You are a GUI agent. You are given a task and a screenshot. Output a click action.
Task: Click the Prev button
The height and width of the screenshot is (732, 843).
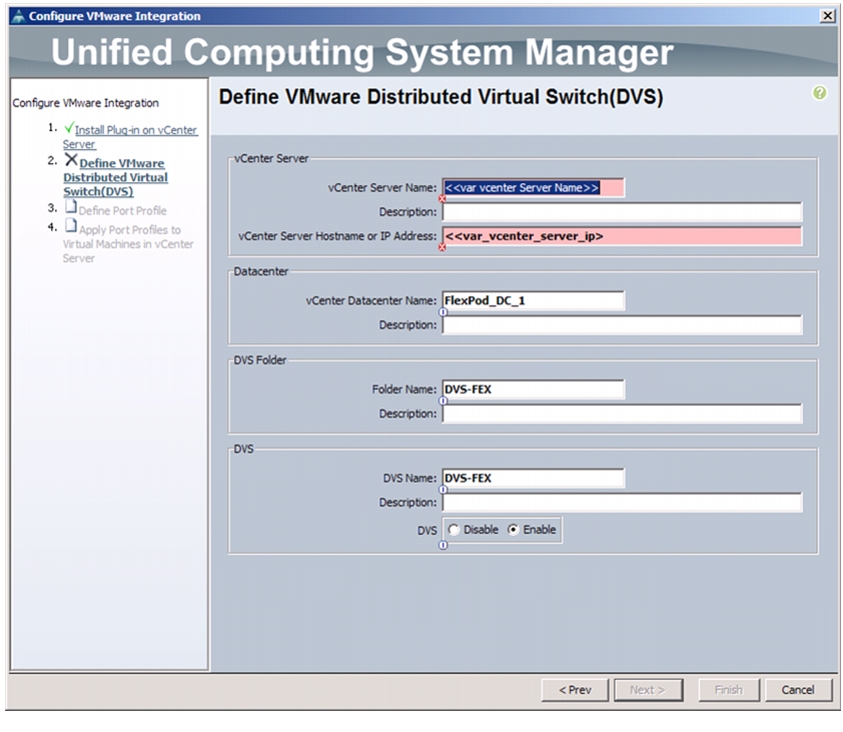(575, 690)
